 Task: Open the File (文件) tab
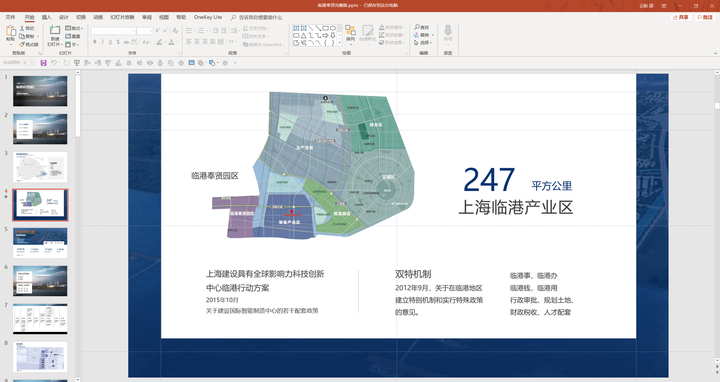click(10, 17)
